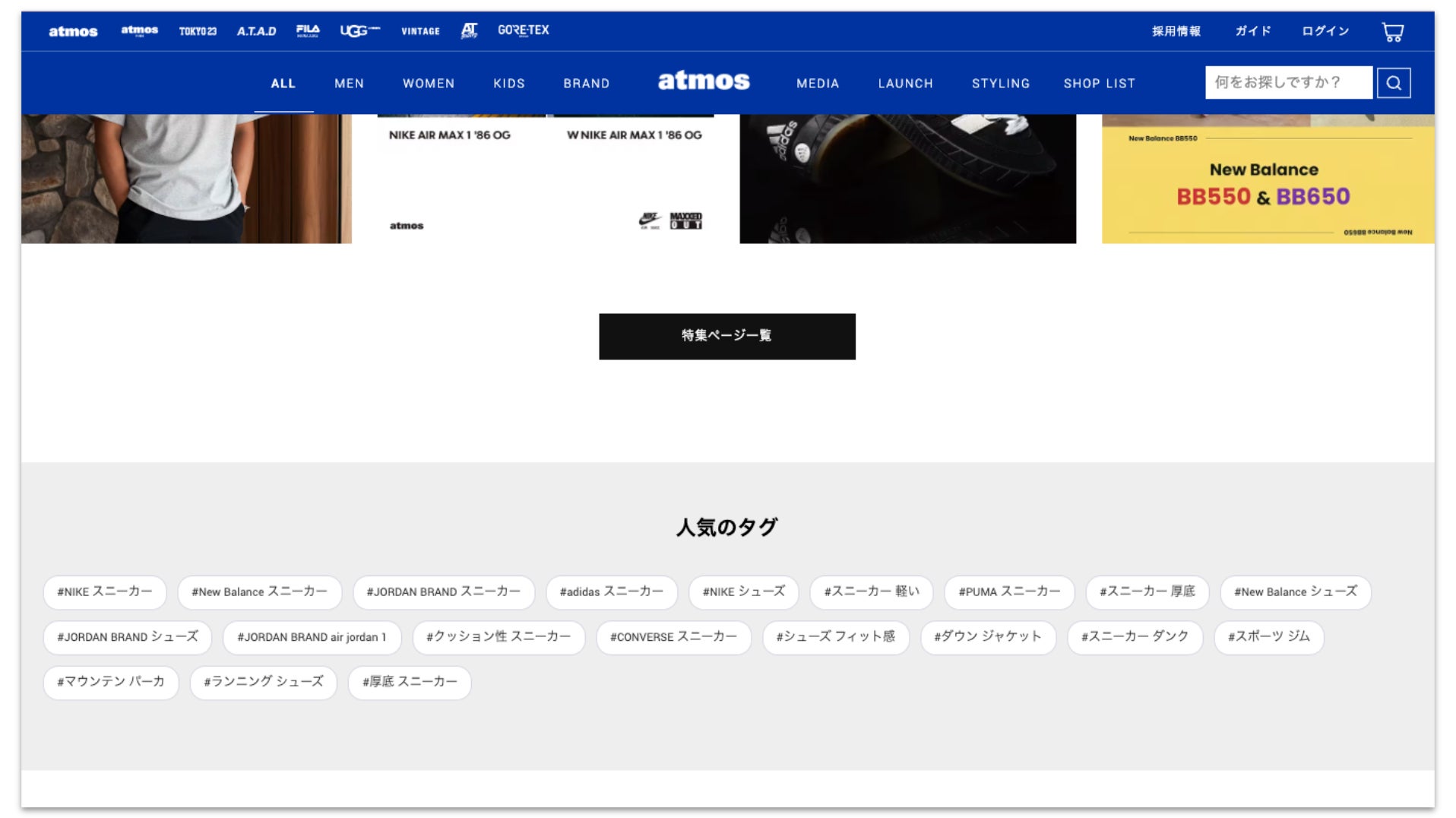
Task: Open the #ダウン ジャケット tag
Action: 988,637
